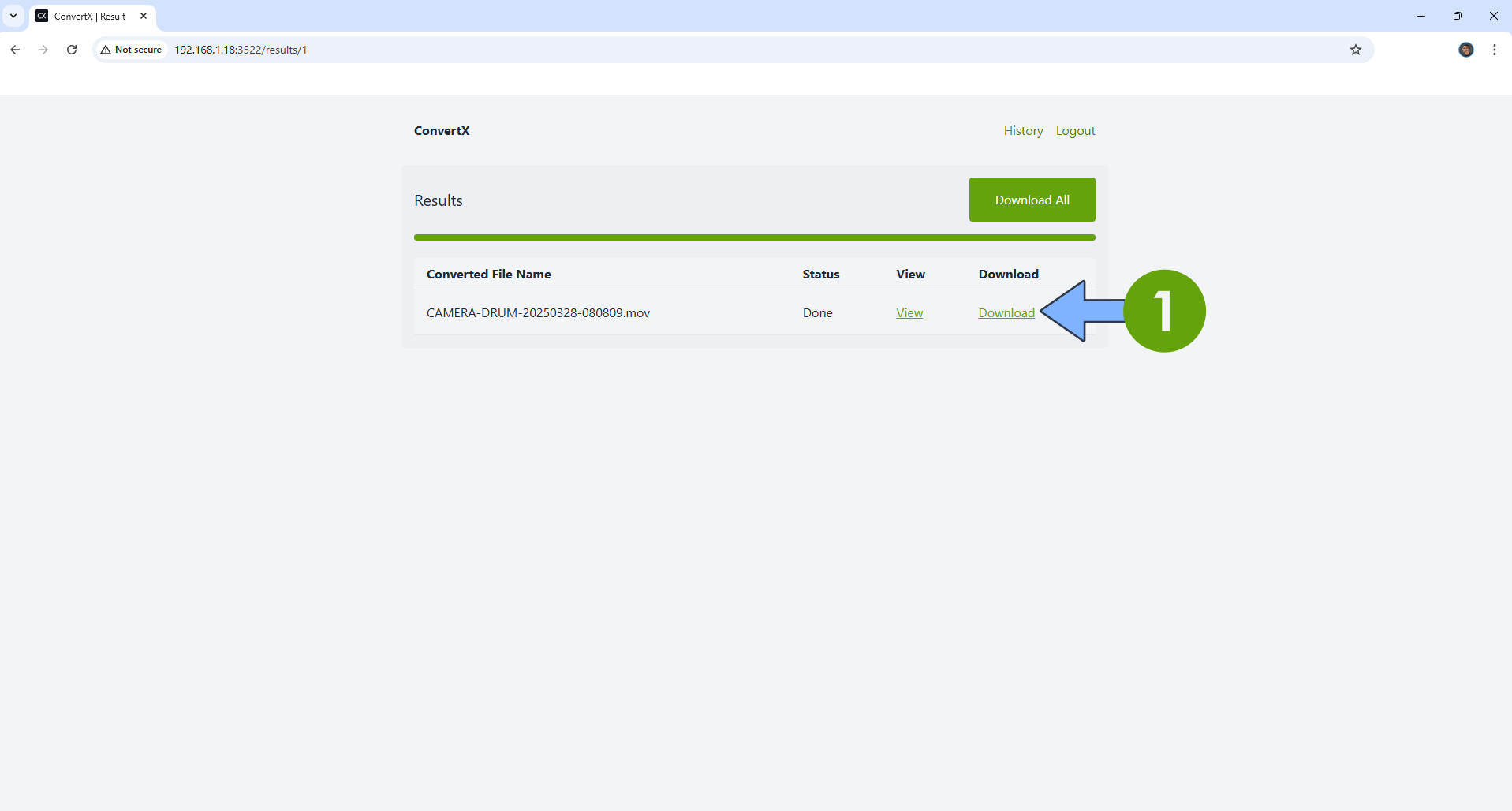
Task: Reload the current page
Action: click(72, 50)
